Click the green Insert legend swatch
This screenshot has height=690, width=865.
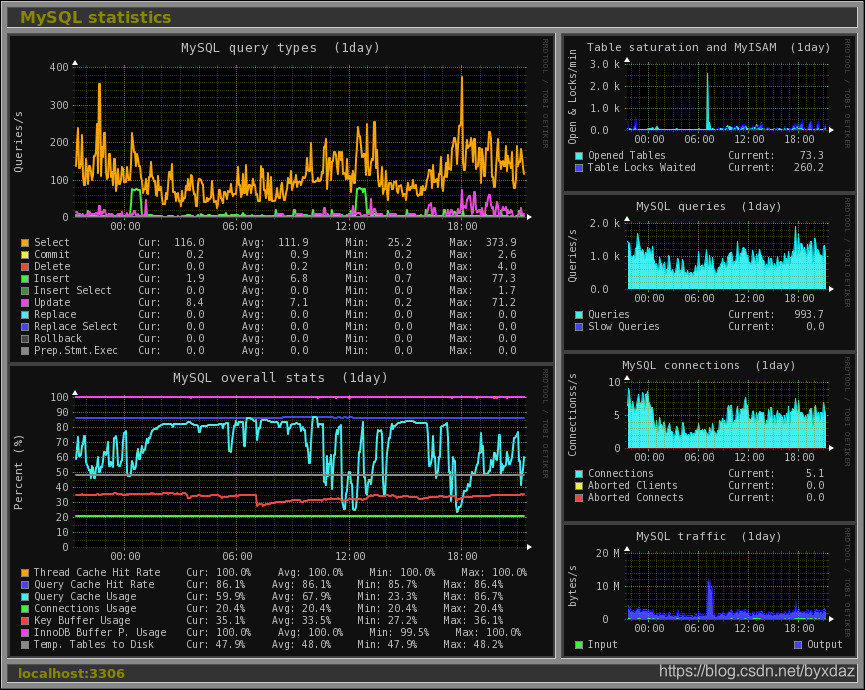(25, 279)
